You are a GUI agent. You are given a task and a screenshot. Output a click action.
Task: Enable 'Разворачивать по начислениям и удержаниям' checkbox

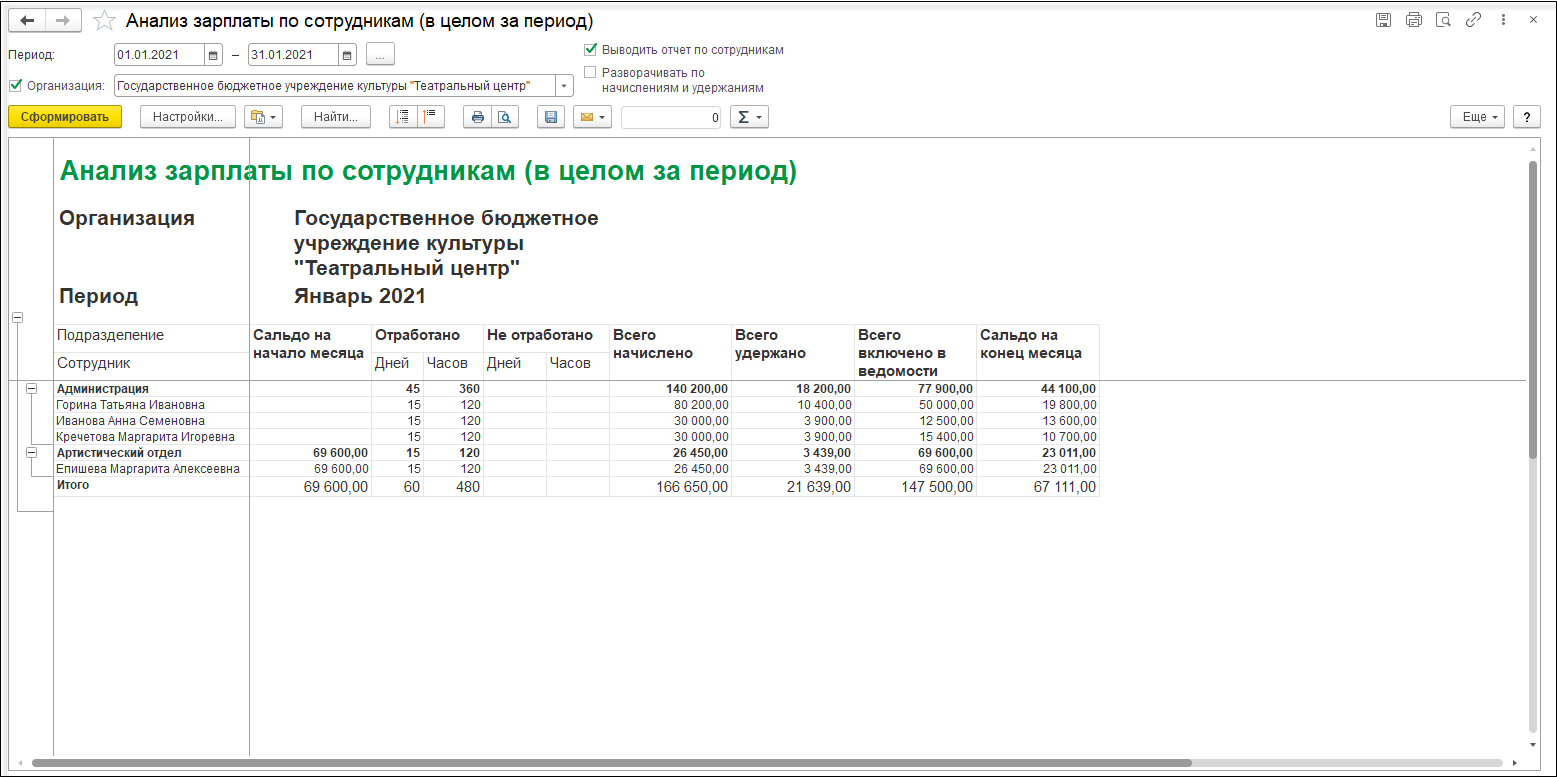point(590,72)
